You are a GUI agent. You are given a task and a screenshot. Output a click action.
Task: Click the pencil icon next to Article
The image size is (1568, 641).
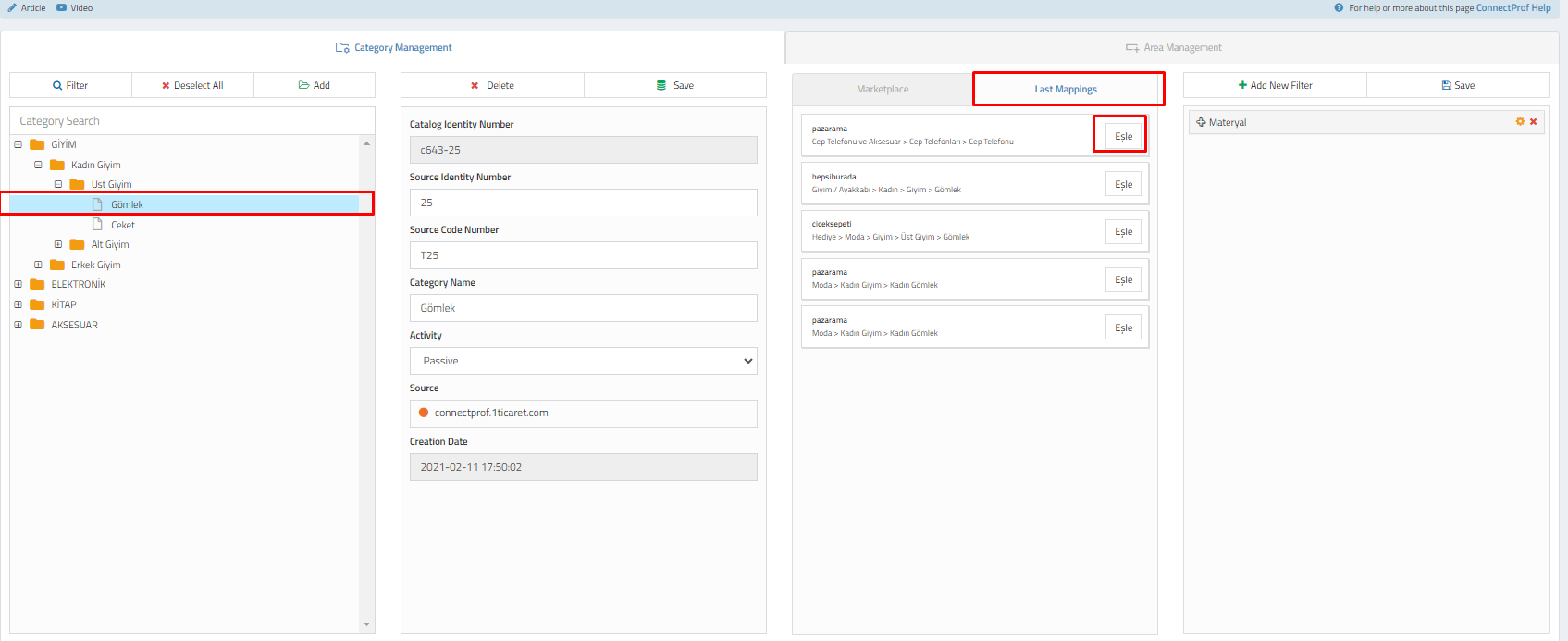click(12, 8)
